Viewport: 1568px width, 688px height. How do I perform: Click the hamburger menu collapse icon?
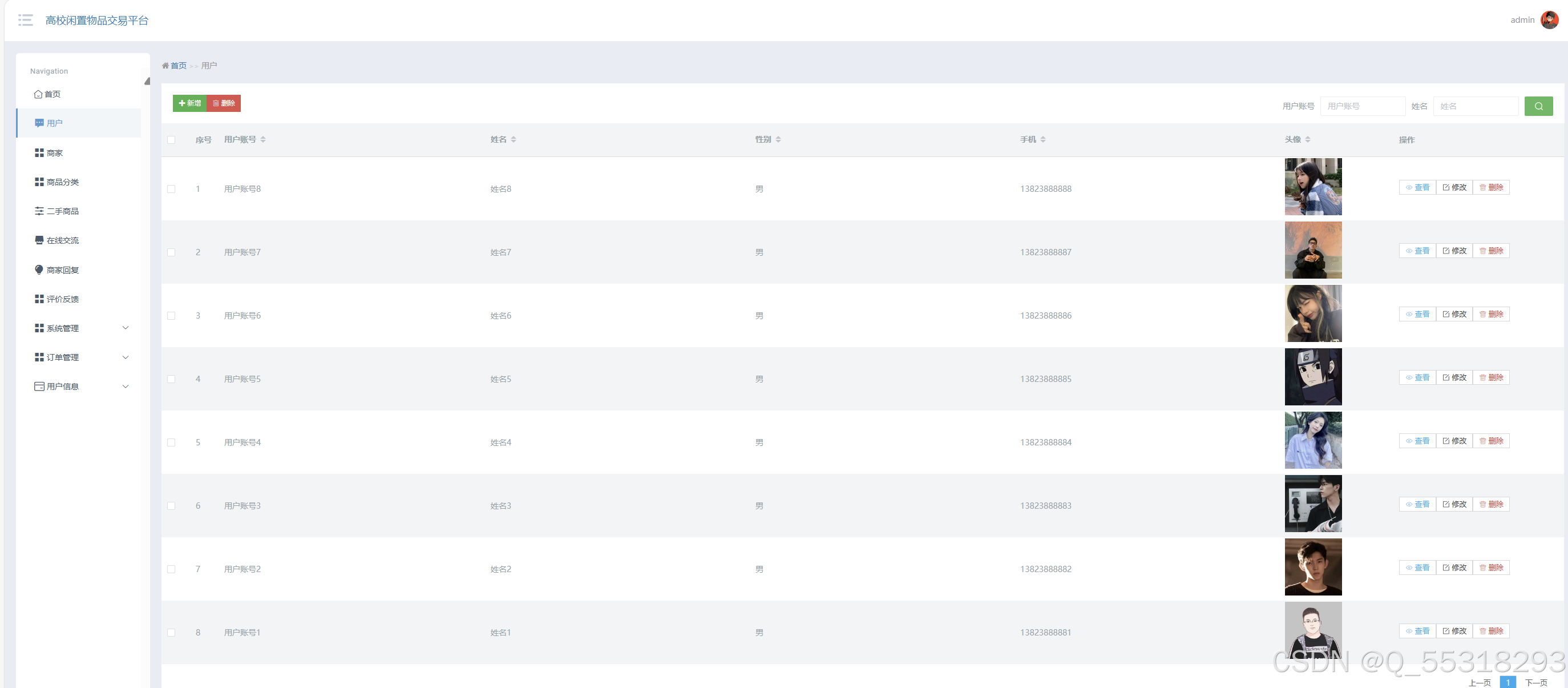[26, 20]
